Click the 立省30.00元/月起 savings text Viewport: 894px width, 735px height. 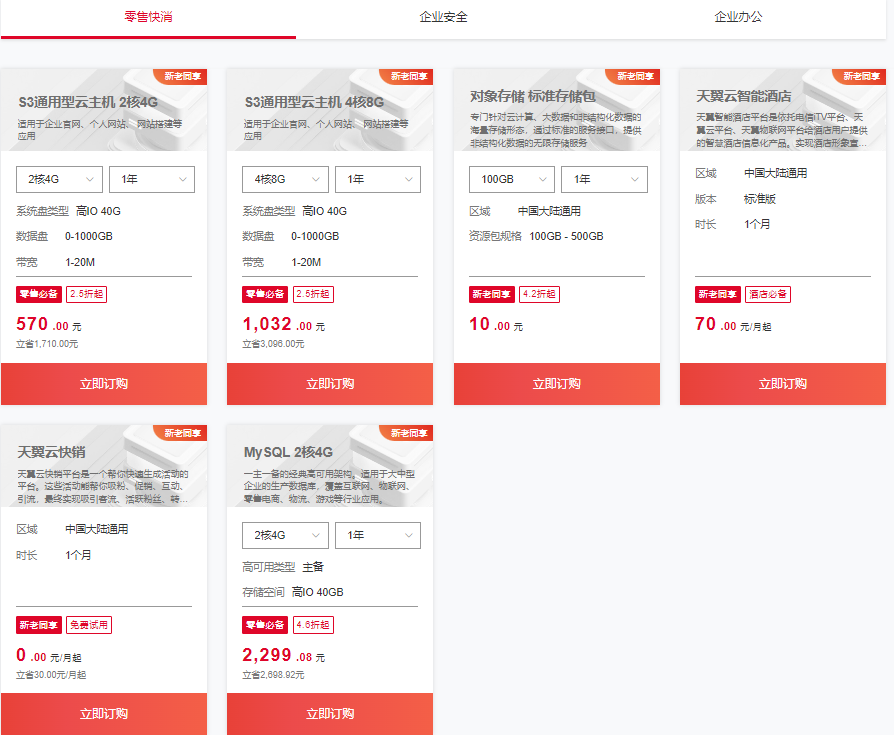(x=51, y=675)
